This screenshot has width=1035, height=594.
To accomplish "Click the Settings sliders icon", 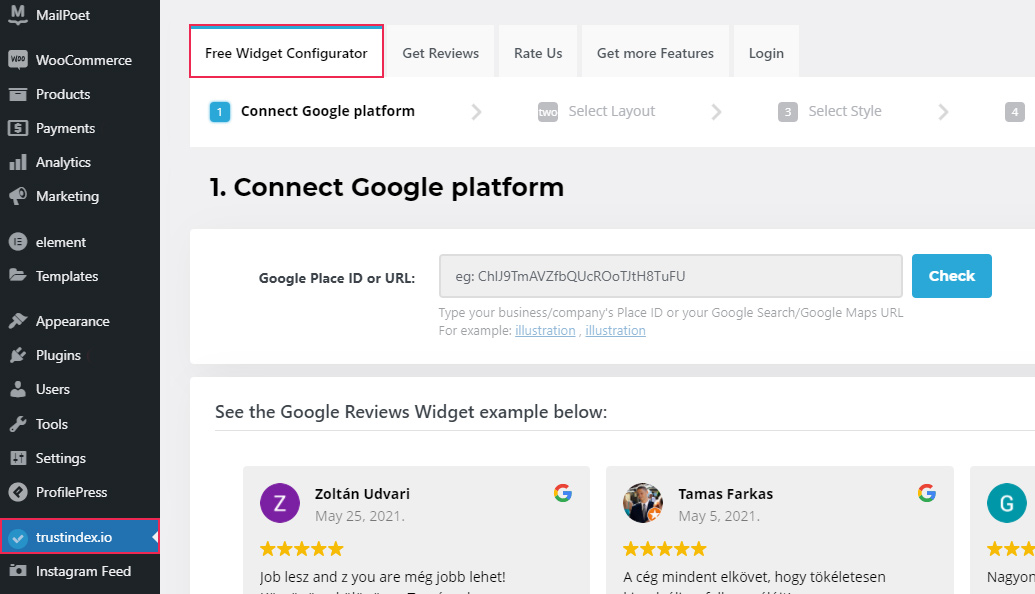I will [x=18, y=458].
